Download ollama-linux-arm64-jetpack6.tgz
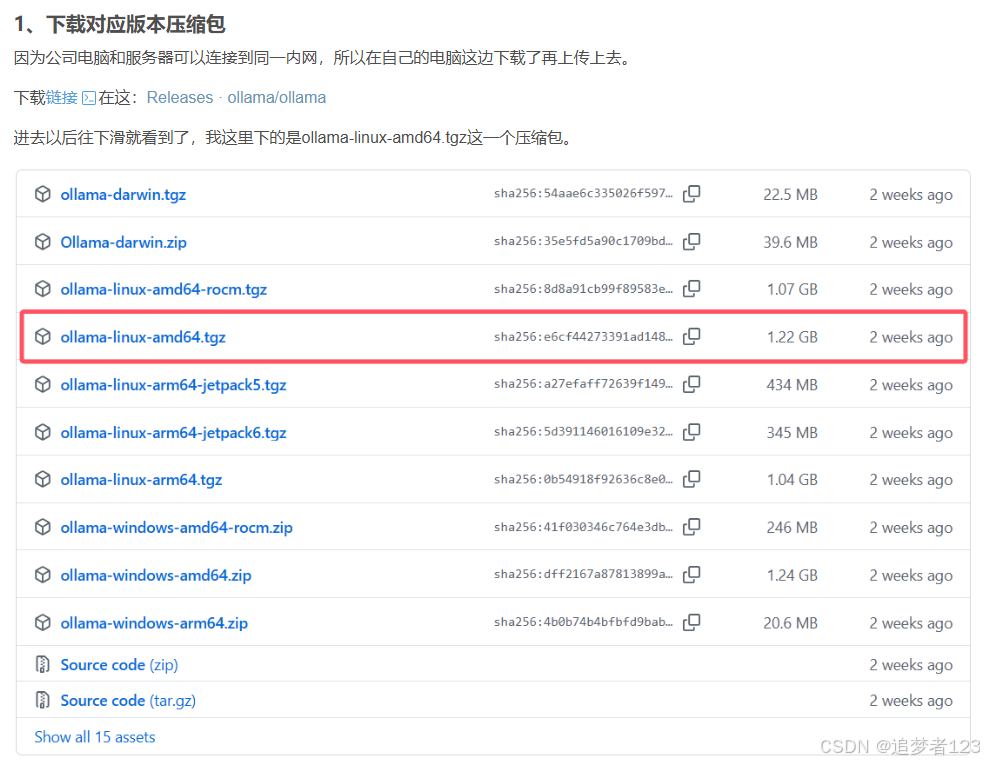This screenshot has width=984, height=764. 173,433
